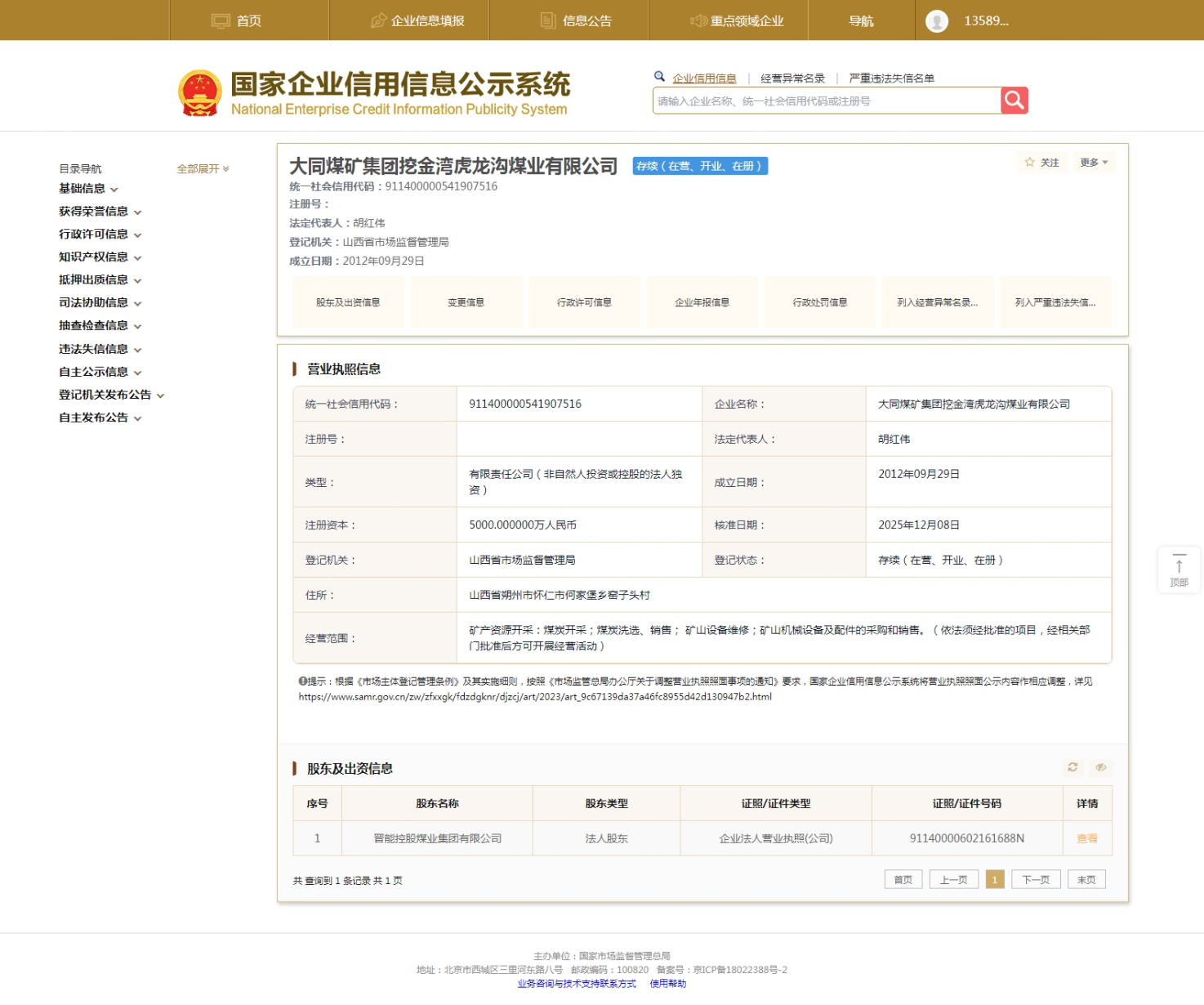Image resolution: width=1204 pixels, height=1005 pixels.
Task: Open the samr.gov.cn notice URL link
Action: point(535,697)
